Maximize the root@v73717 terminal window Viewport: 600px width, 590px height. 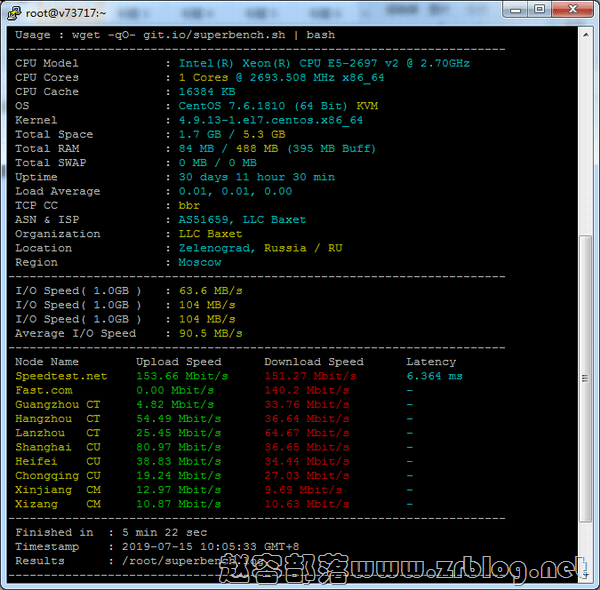pos(540,10)
